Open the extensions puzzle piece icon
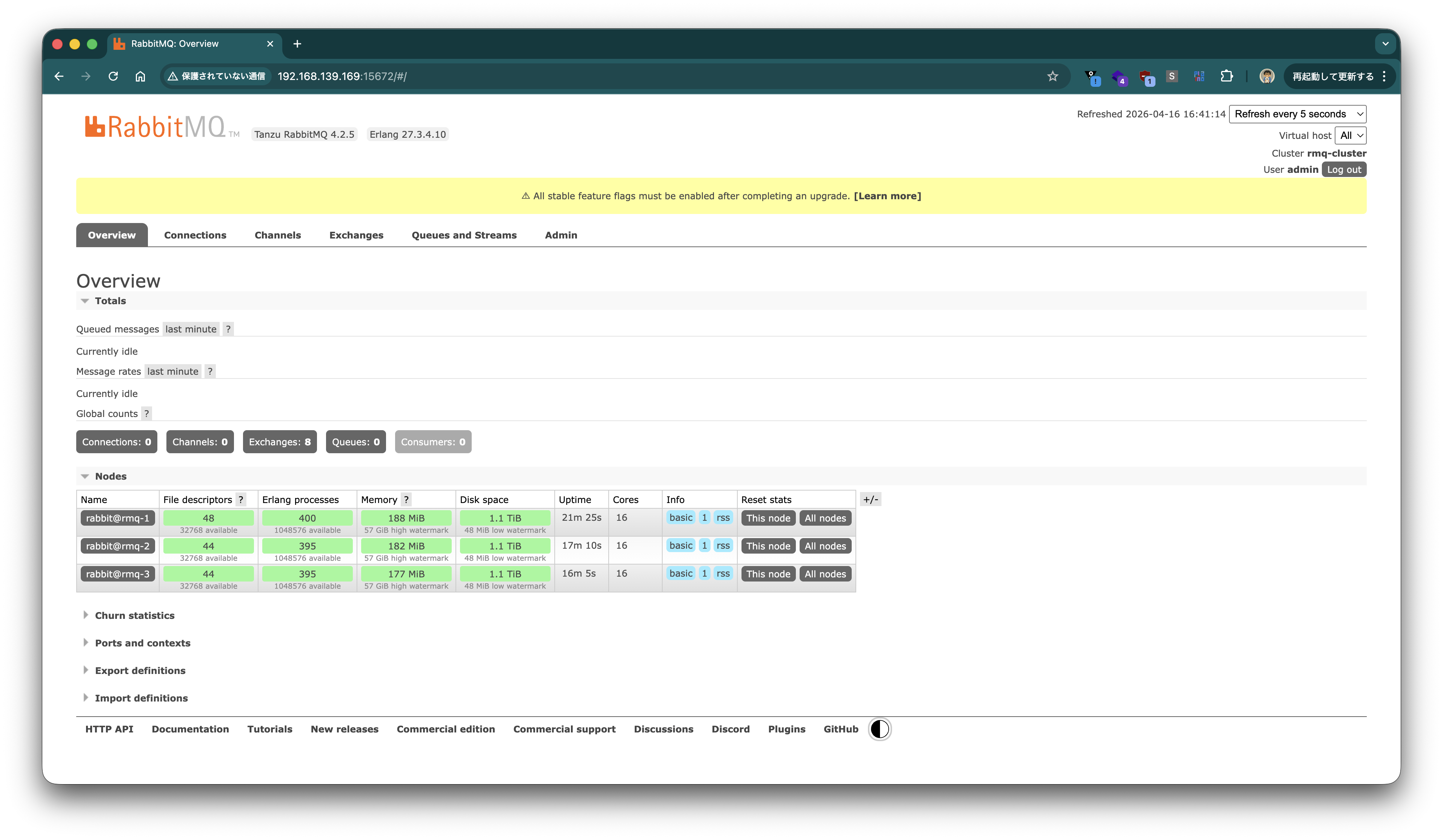1443x840 pixels. (1226, 76)
